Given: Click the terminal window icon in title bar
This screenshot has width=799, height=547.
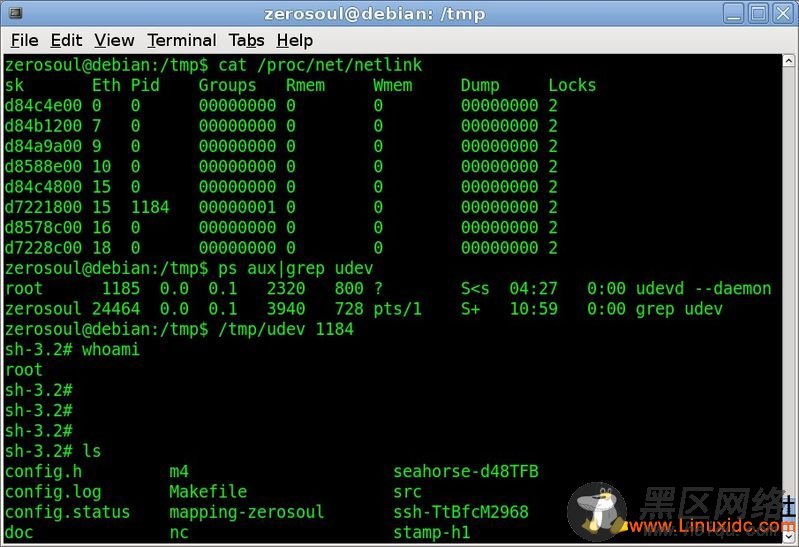Looking at the screenshot, I should [16, 13].
